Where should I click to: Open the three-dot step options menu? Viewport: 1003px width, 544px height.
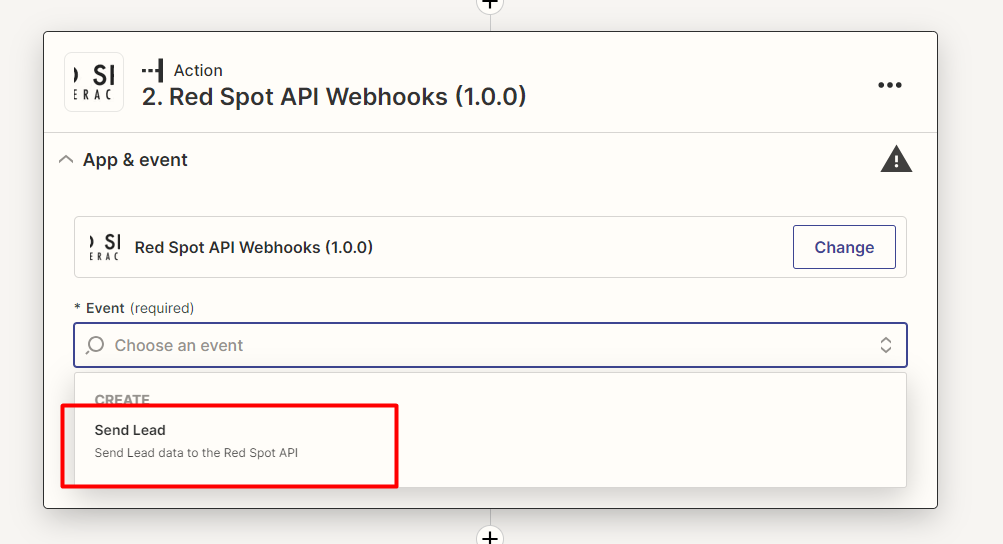point(889,85)
